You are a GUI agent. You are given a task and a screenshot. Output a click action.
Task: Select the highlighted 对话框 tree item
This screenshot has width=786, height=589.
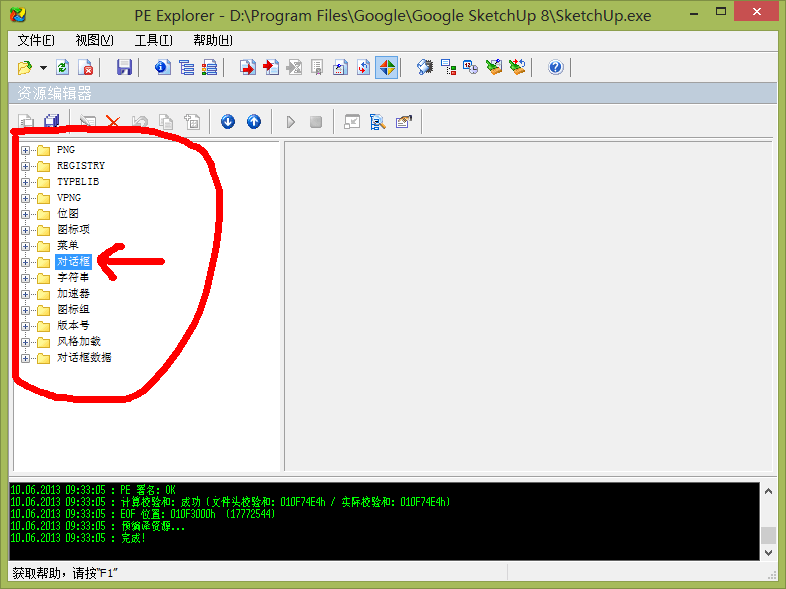pyautogui.click(x=73, y=261)
